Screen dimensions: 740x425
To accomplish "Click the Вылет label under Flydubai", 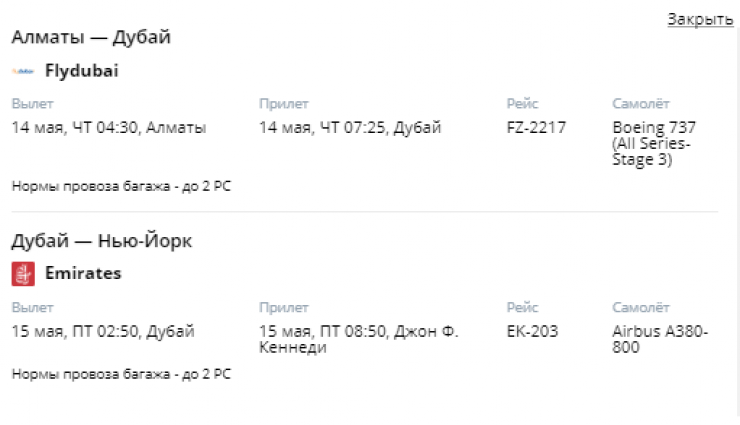I will click(29, 104).
